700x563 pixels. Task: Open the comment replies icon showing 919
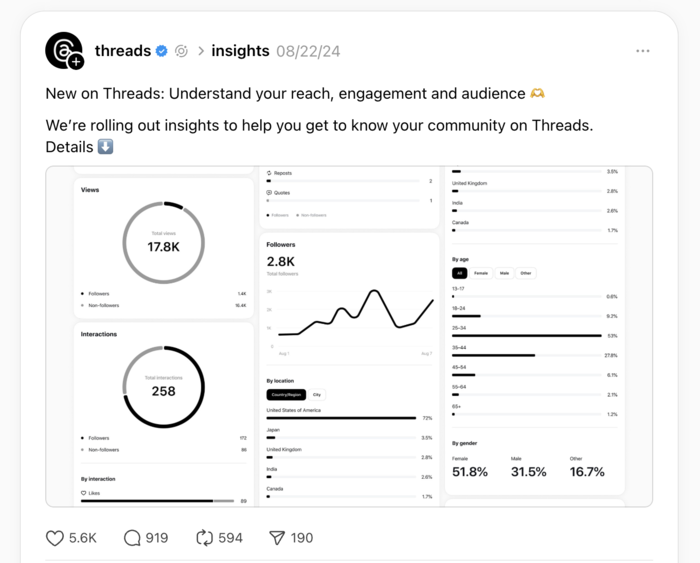[x=132, y=538]
